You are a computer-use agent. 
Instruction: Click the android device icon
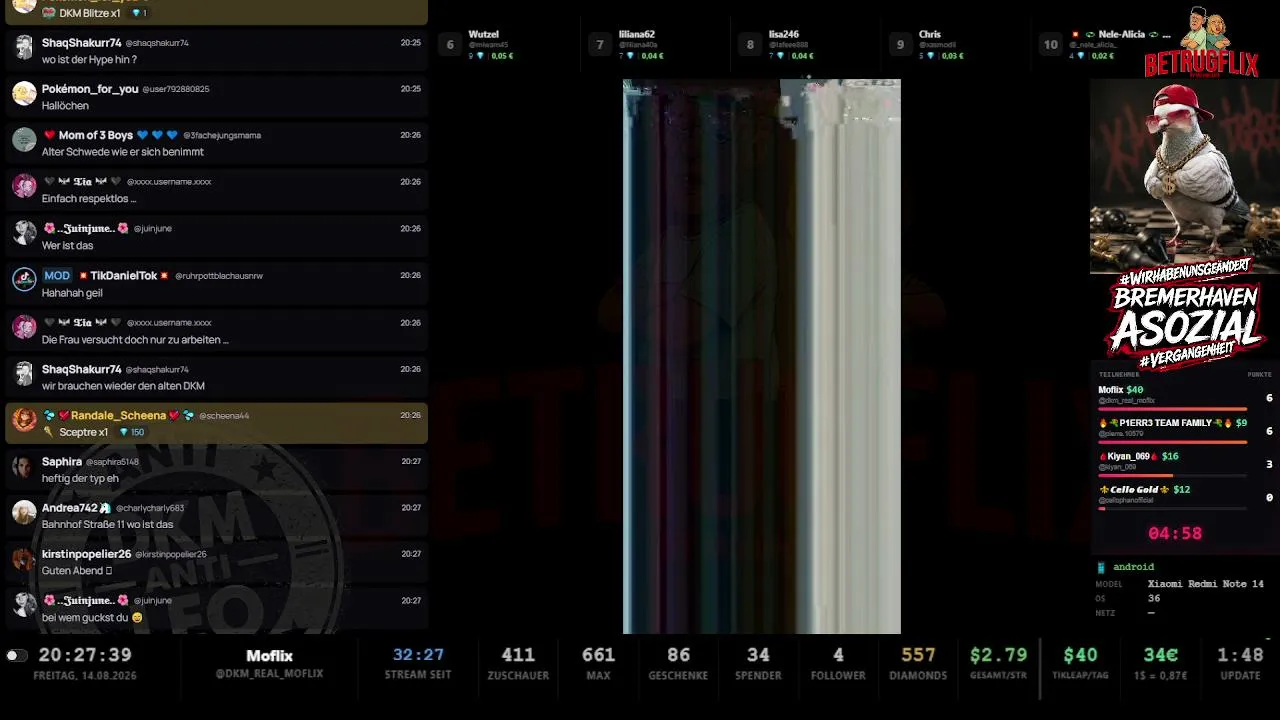[x=1101, y=567]
